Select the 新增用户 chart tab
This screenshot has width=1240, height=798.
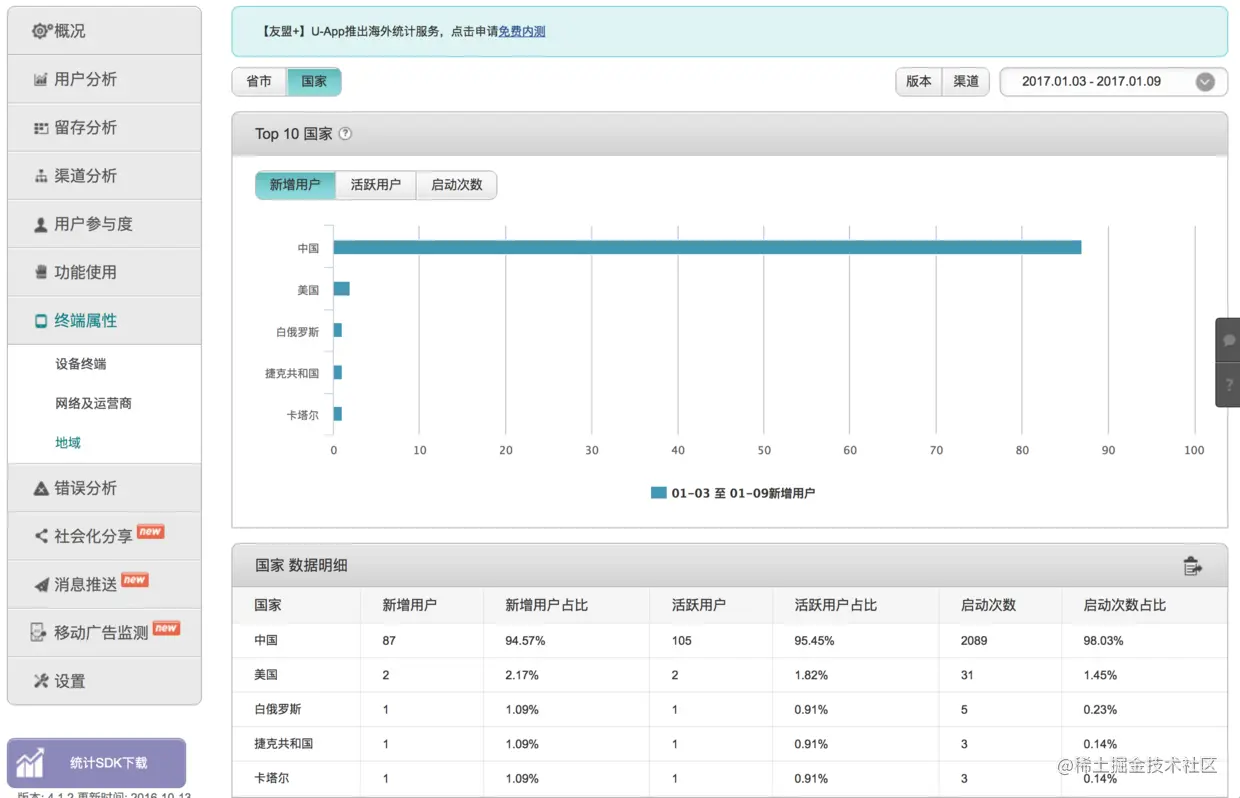pos(295,185)
